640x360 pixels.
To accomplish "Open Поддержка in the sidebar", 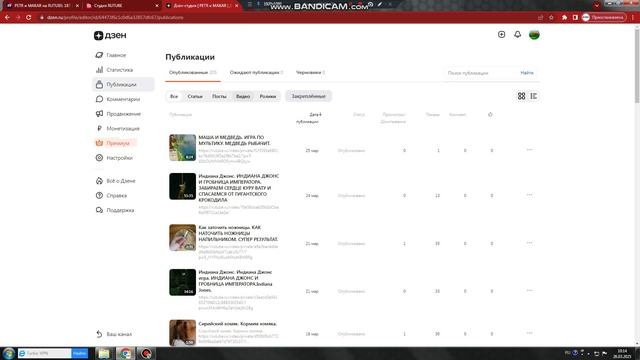I will coord(115,210).
